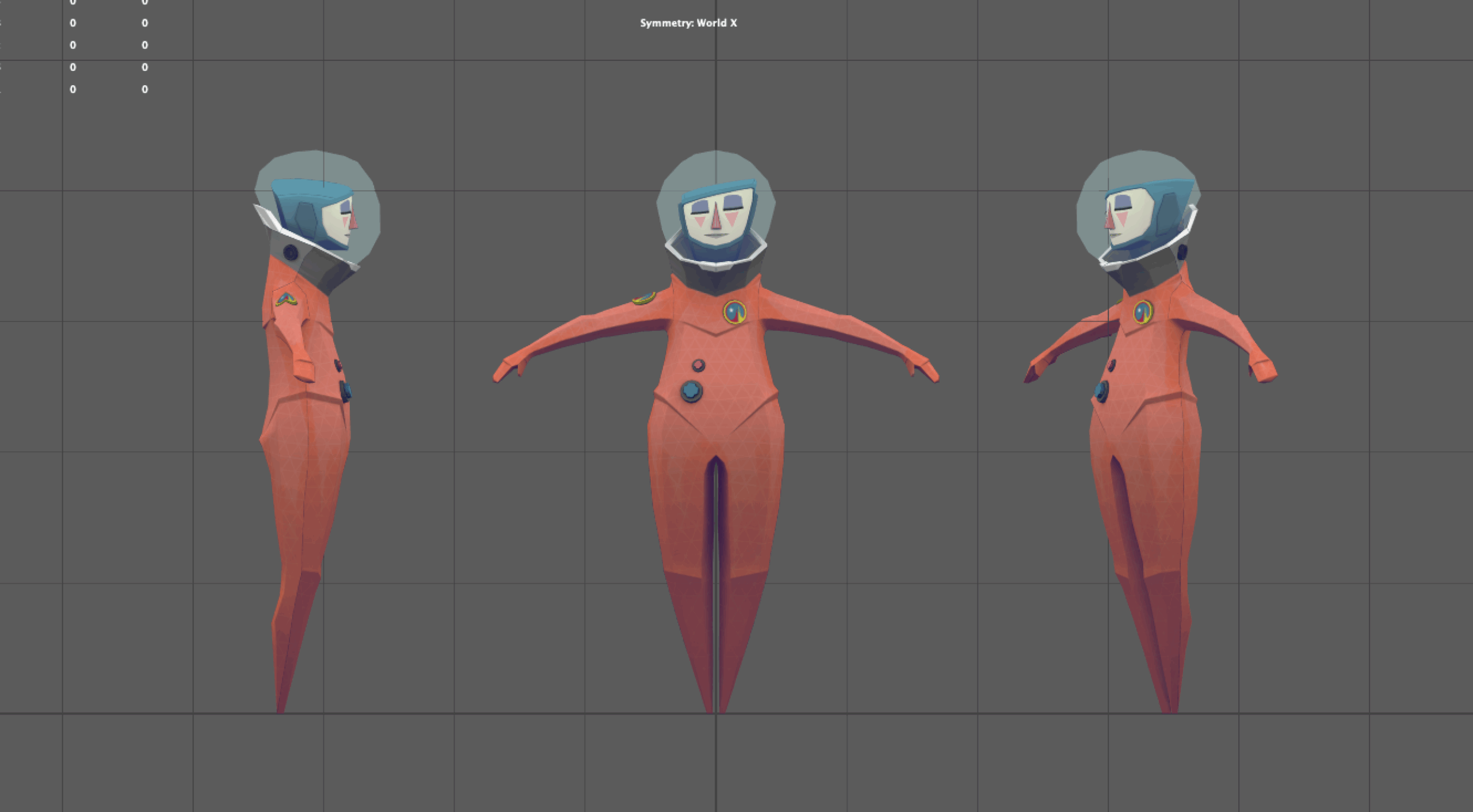The height and width of the screenshot is (812, 1473).
Task: Select the chest badge on the front-view astronaut
Action: (x=734, y=312)
